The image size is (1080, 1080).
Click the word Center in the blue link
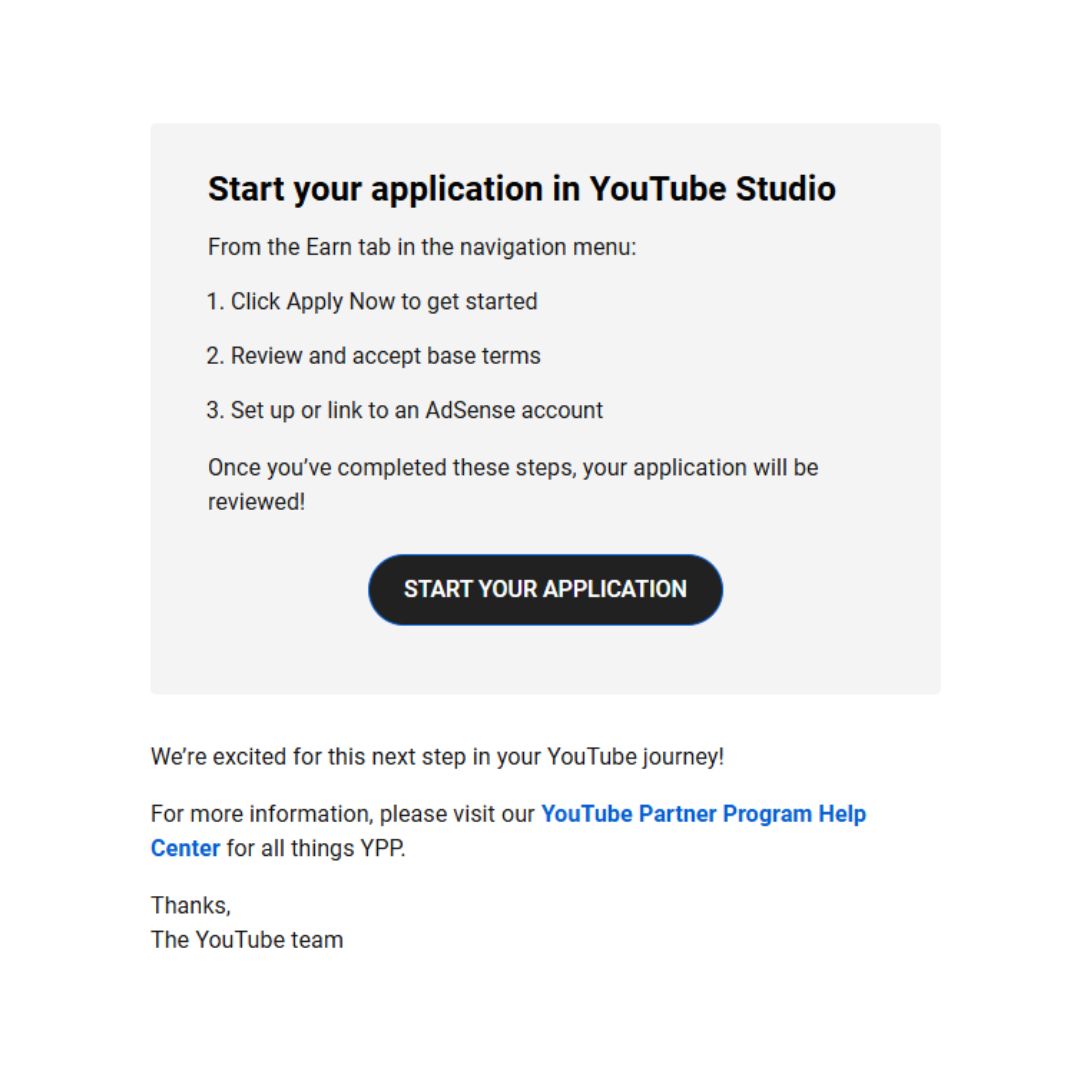[185, 848]
